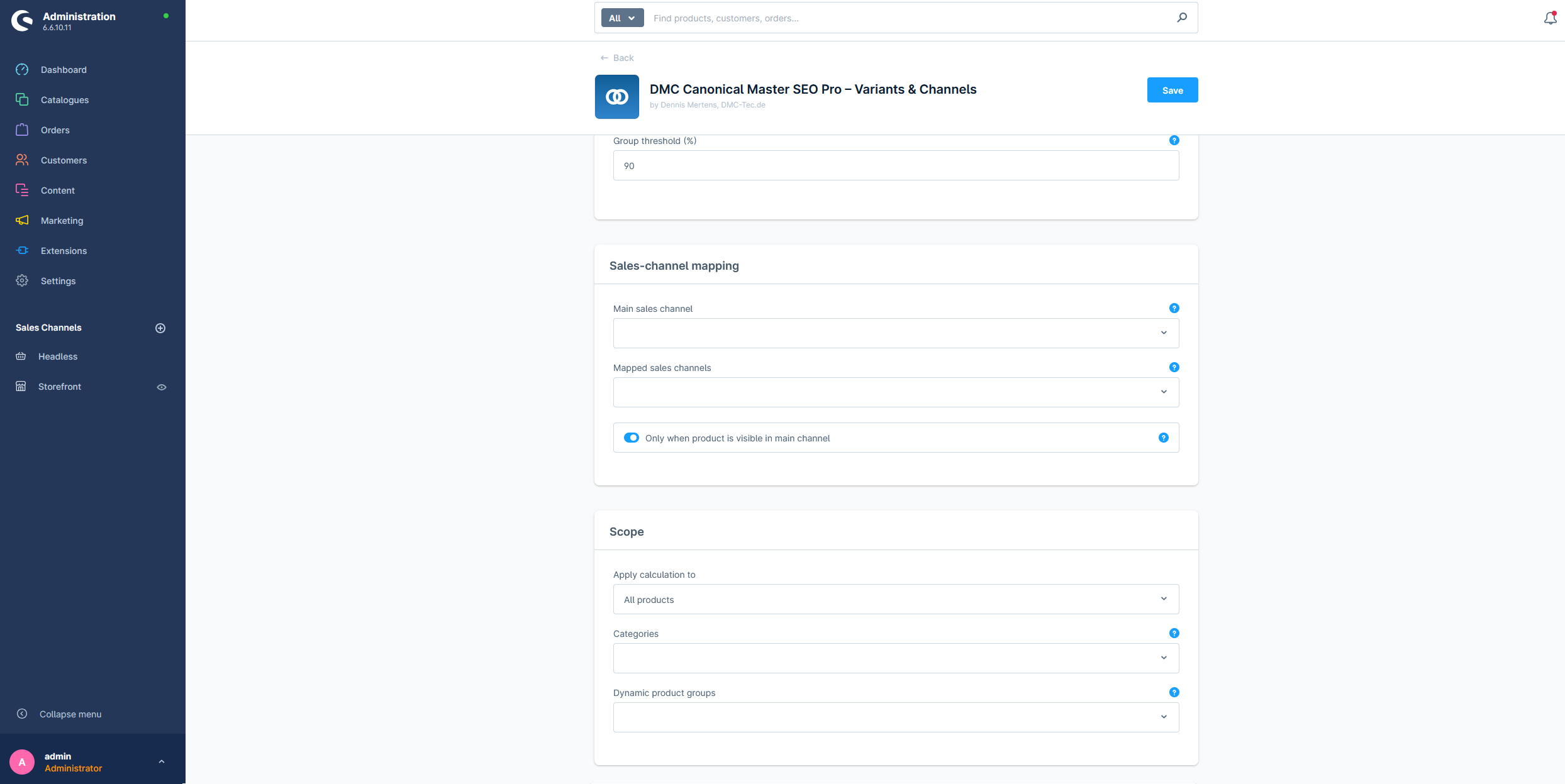The image size is (1565, 784).
Task: Expand the Dynamic product groups dropdown
Action: 896,717
